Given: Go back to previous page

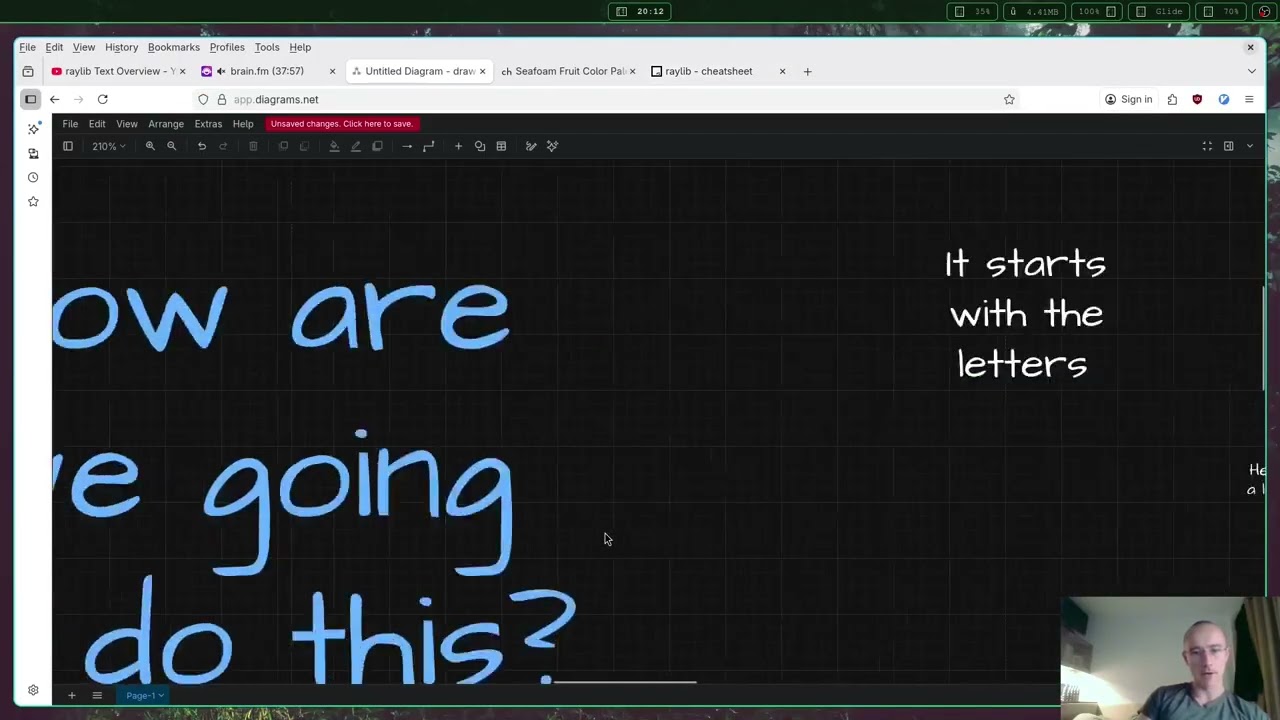Looking at the screenshot, I should pyautogui.click(x=54, y=99).
